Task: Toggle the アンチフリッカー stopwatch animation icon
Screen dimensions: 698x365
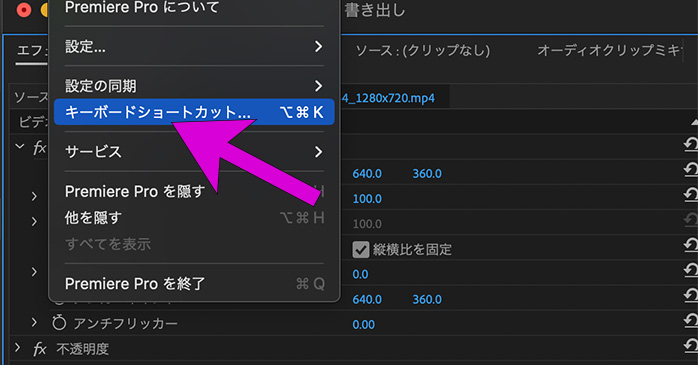Action: [59, 323]
